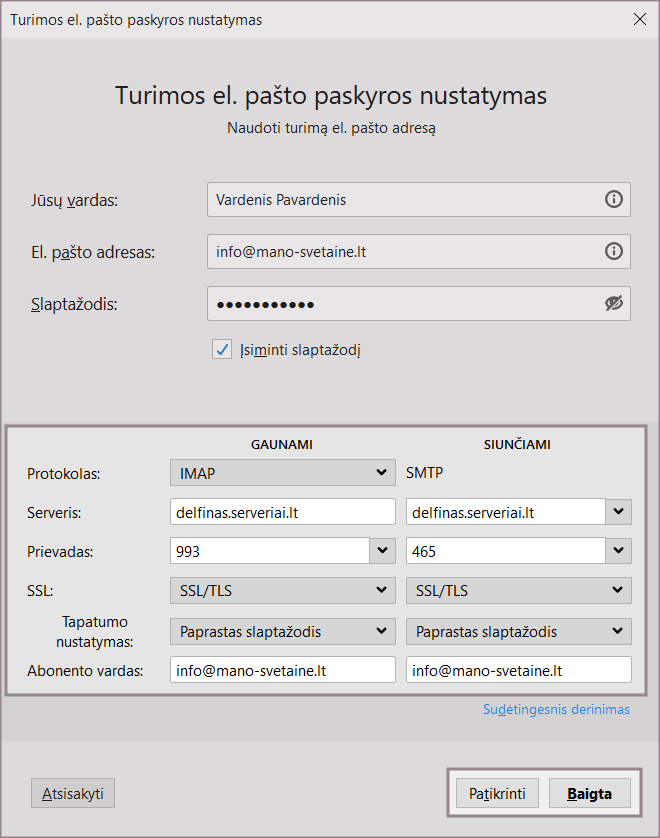The width and height of the screenshot is (660, 838).
Task: Click the outgoing Abonento vardas field
Action: [x=518, y=670]
